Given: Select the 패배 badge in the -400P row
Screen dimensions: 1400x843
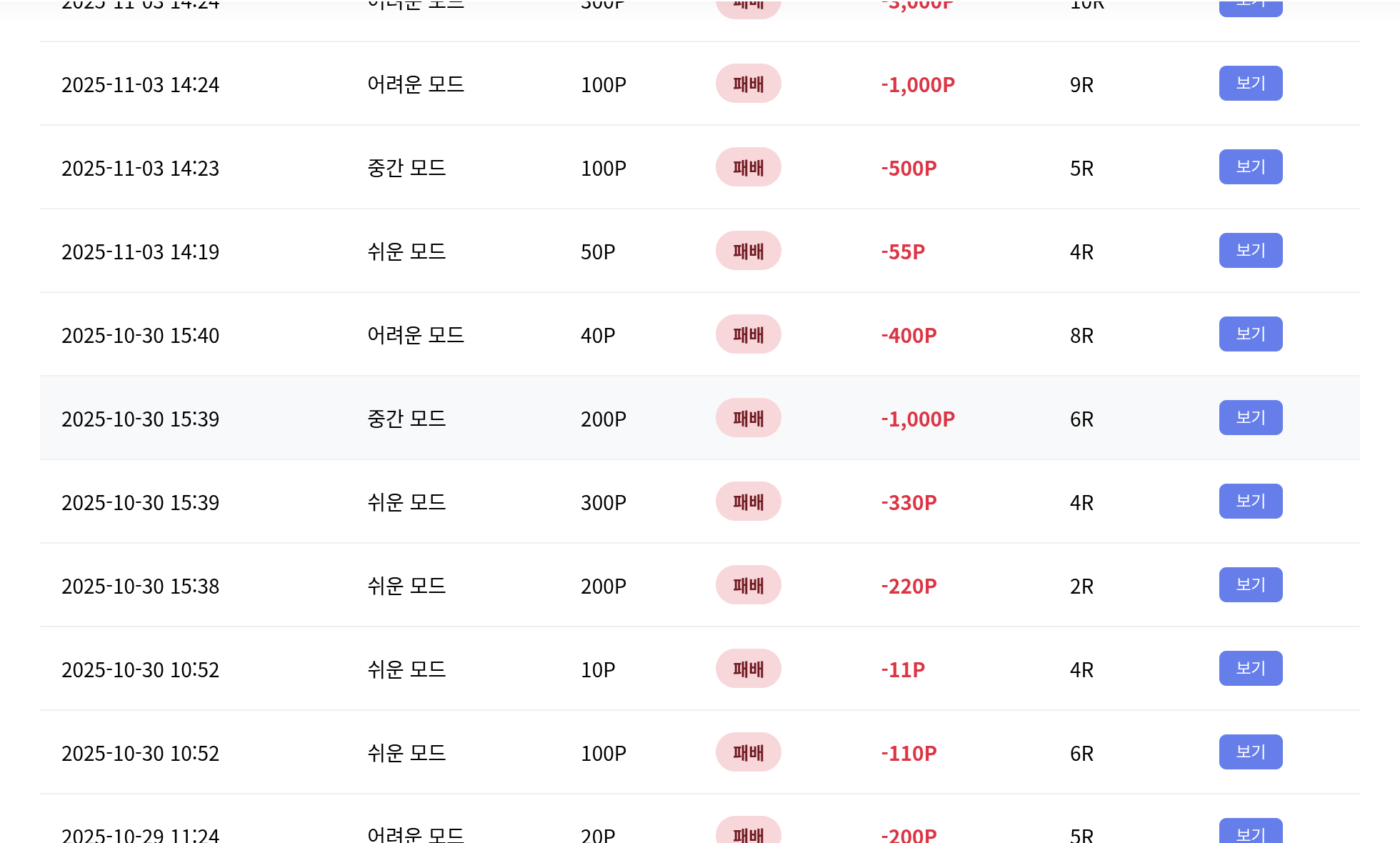Looking at the screenshot, I should coord(748,334).
